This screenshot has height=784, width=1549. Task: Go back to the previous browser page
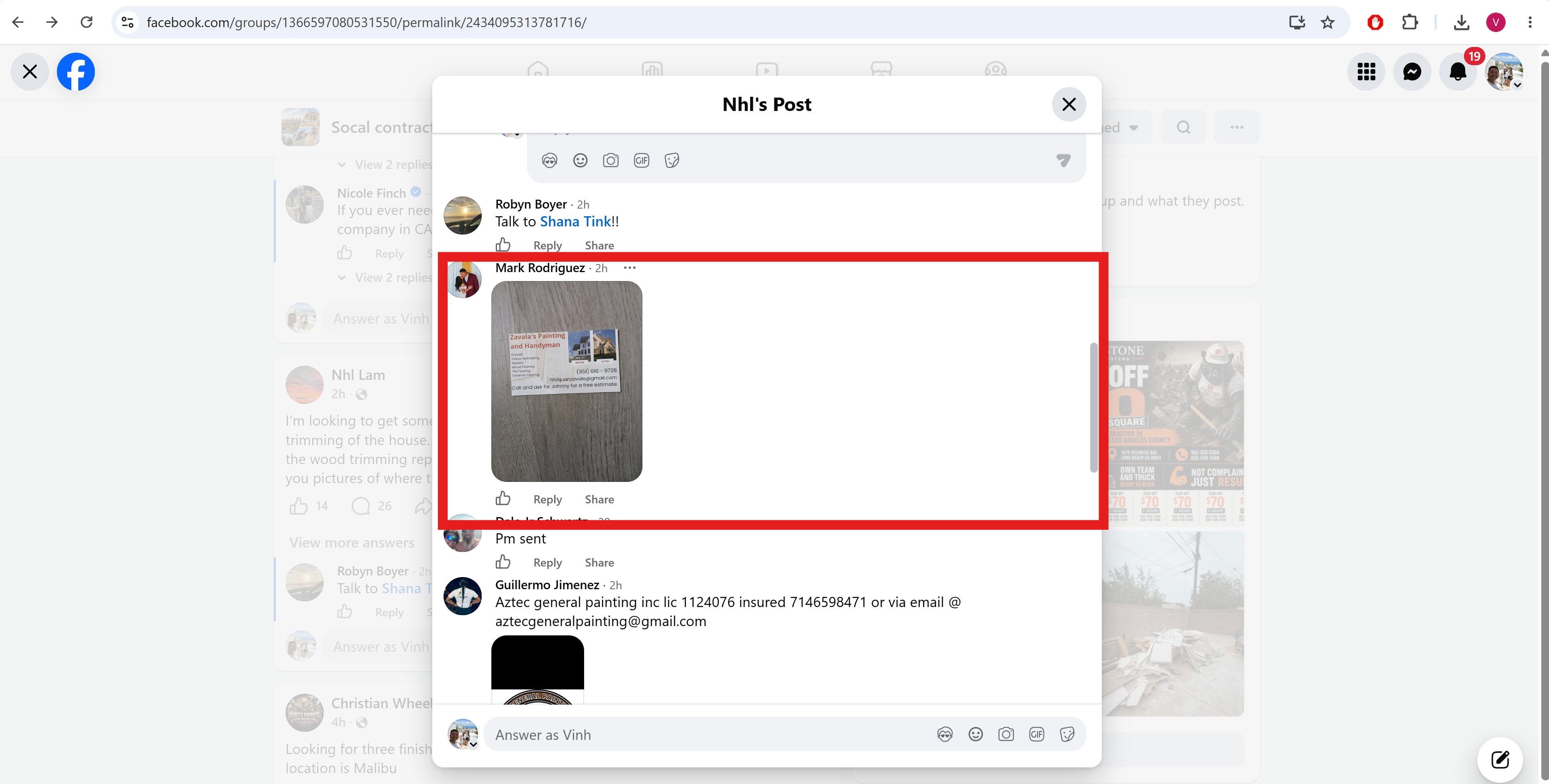[18, 22]
